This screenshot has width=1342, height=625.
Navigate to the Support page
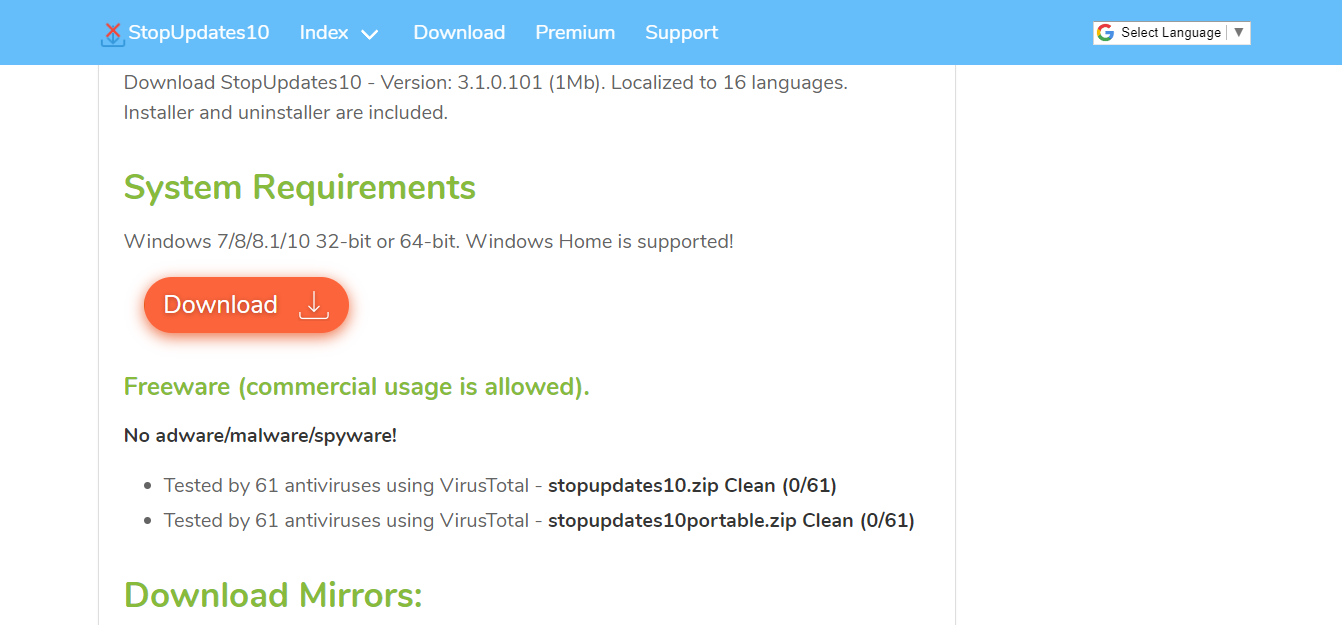(x=681, y=32)
